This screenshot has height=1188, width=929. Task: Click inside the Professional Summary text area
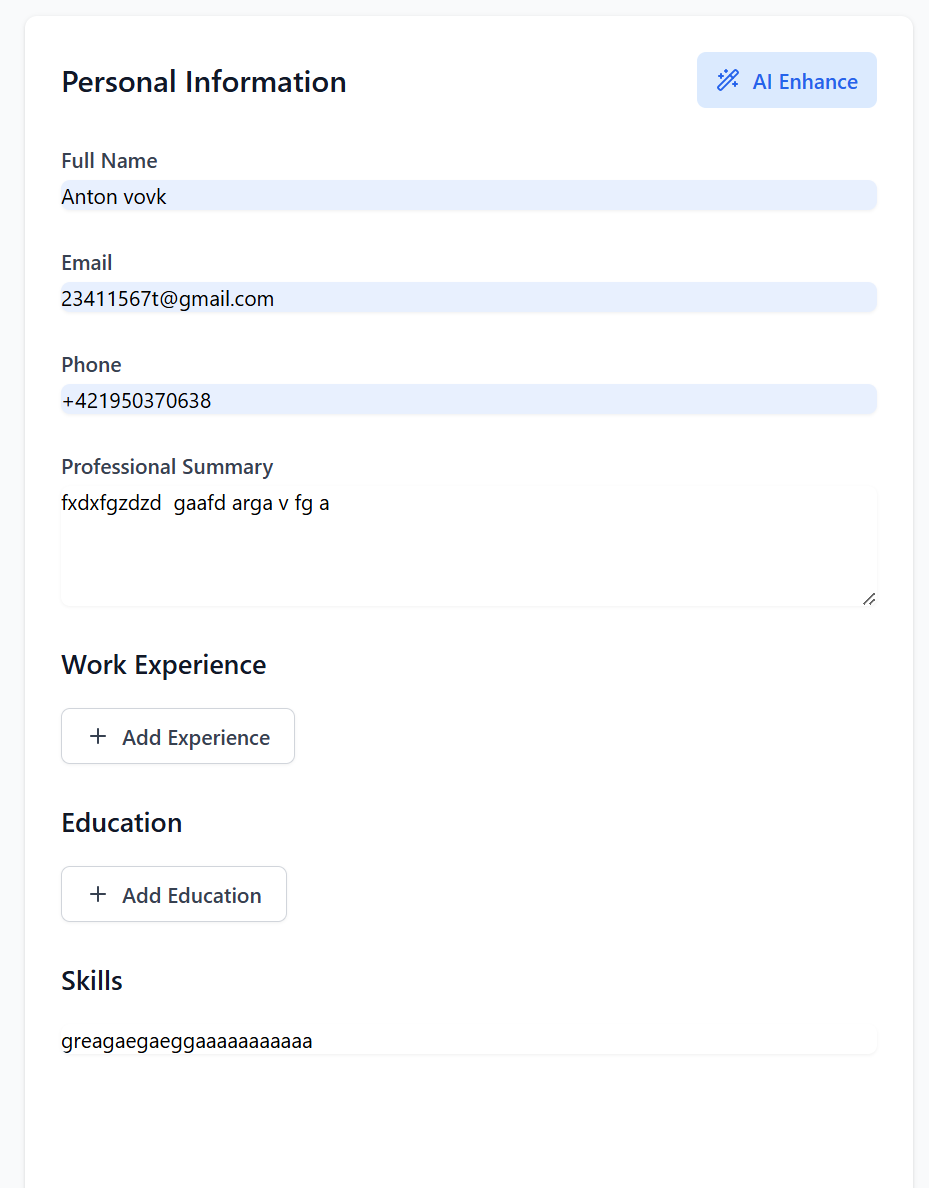point(468,547)
